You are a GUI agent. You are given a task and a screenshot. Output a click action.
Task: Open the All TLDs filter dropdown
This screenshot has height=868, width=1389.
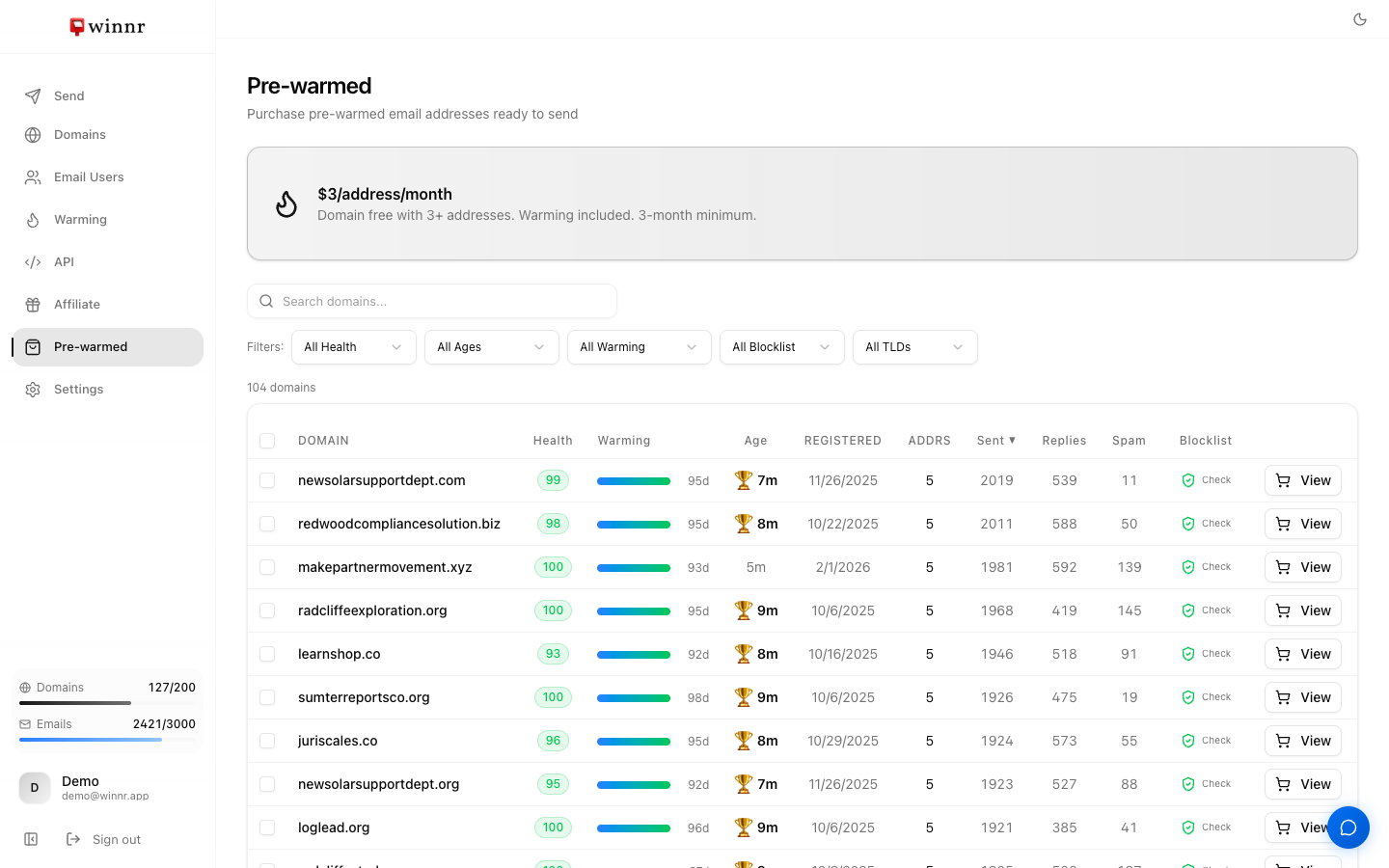(x=915, y=347)
